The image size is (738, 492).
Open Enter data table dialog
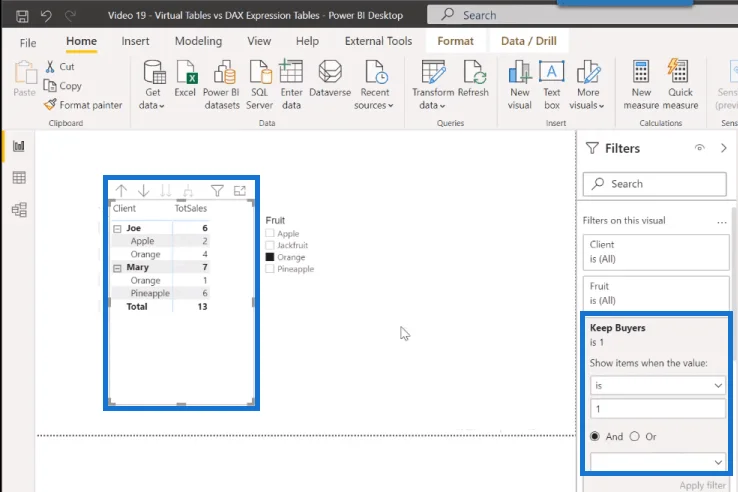coord(291,85)
